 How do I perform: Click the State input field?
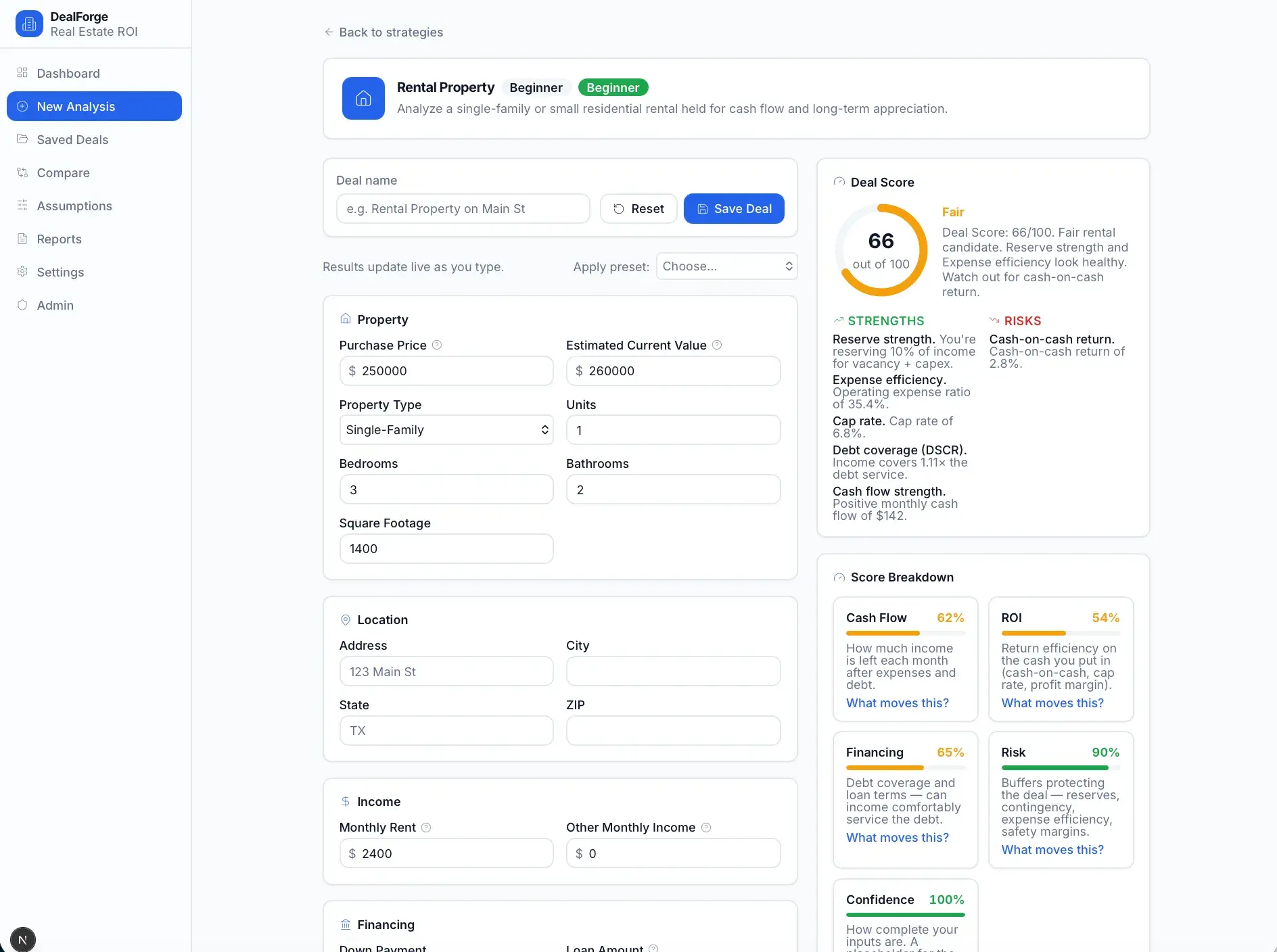tap(446, 731)
